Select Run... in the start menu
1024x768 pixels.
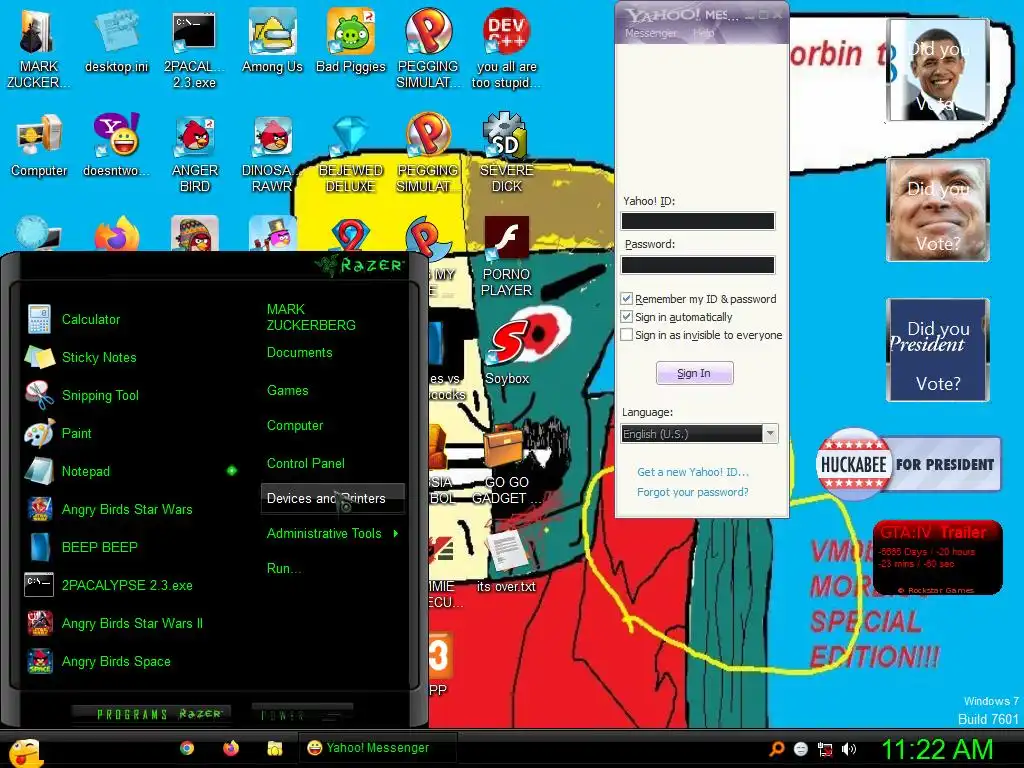coord(283,568)
